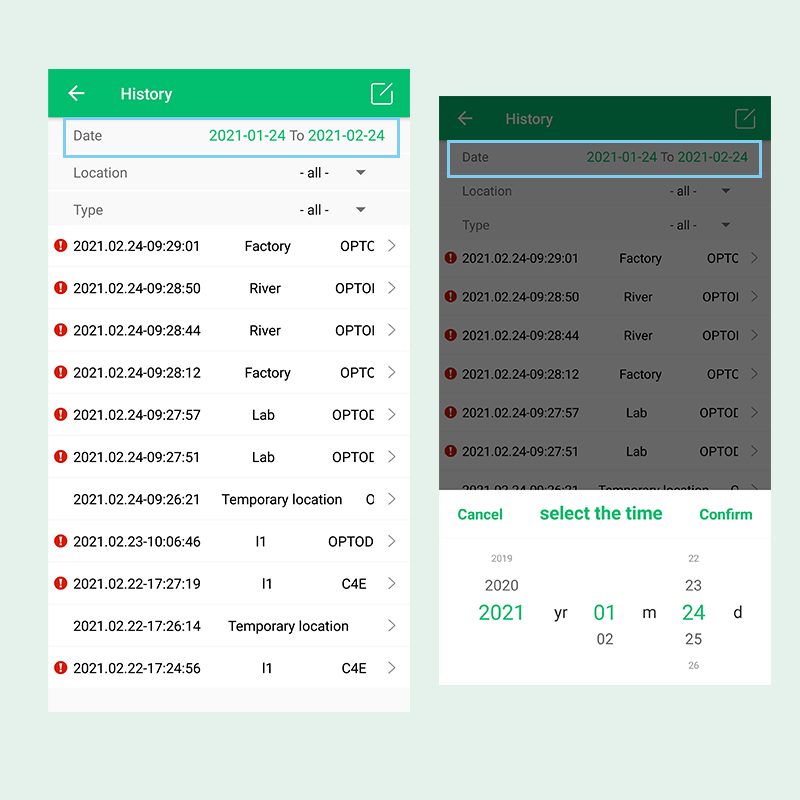Screen dimensions: 800x800
Task: Tap edit icon in left History header
Action: coord(382,94)
